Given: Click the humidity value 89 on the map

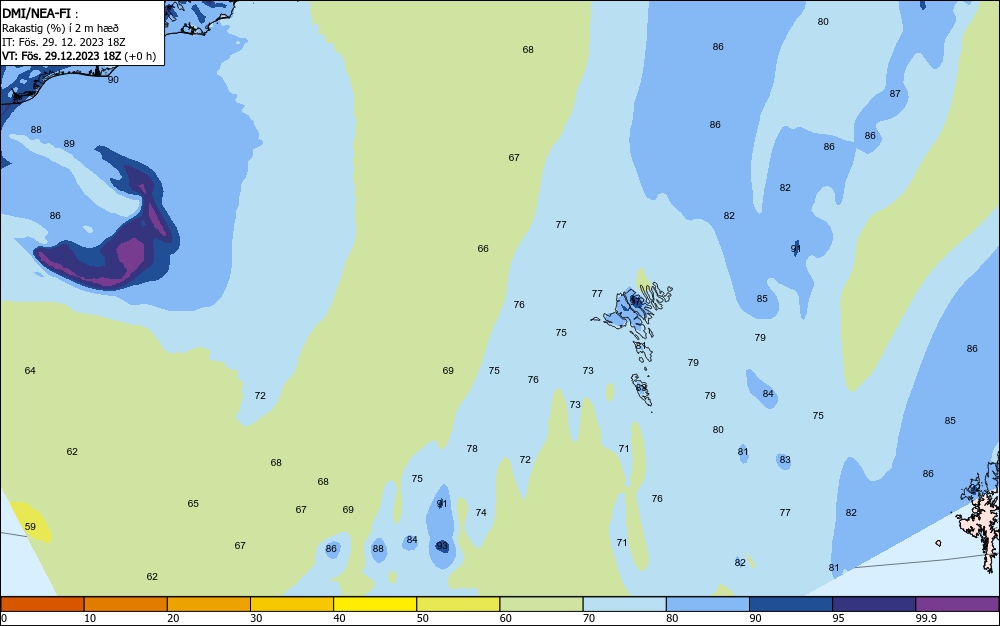Looking at the screenshot, I should pos(69,143).
